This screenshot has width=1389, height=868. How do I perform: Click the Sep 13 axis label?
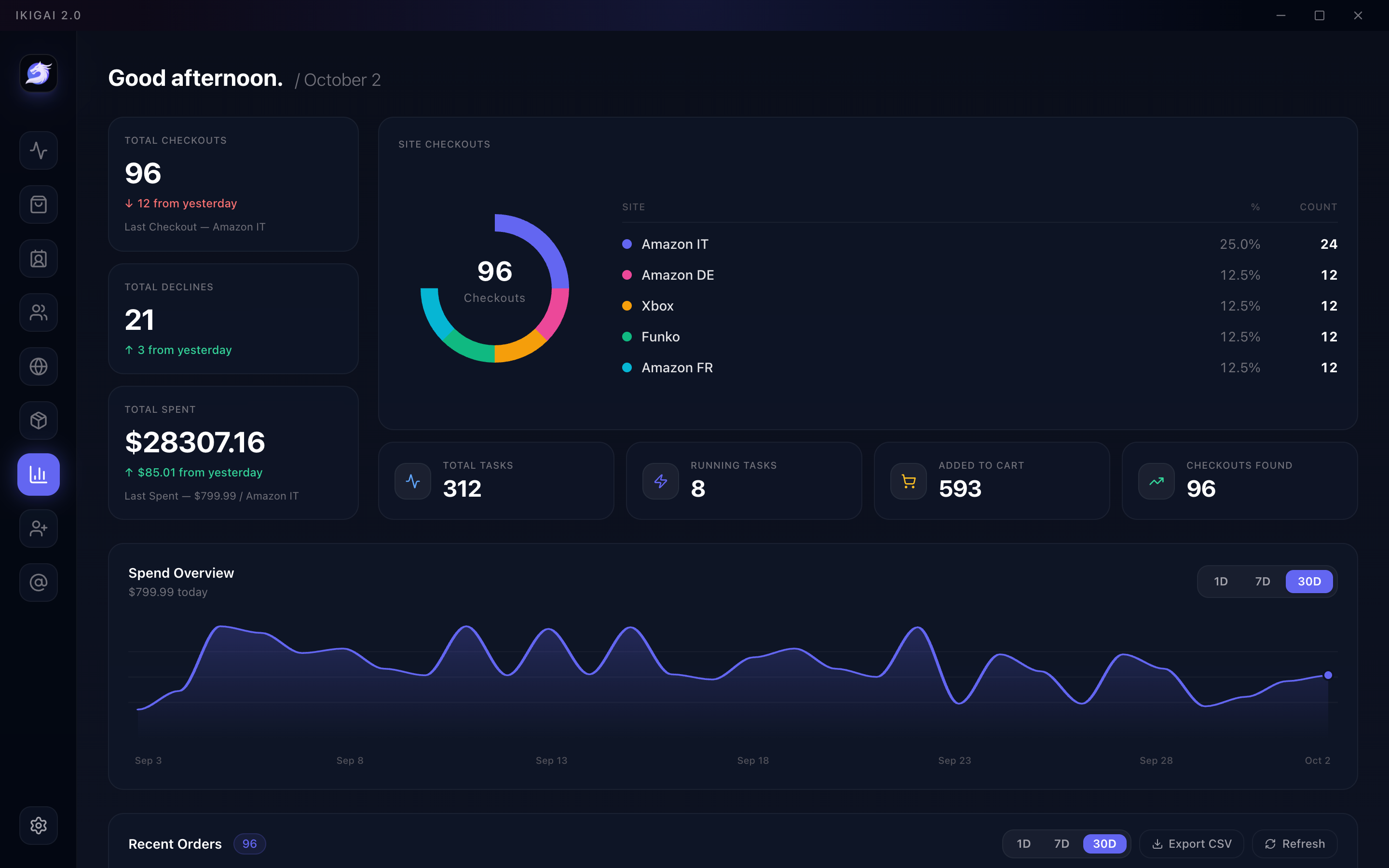click(x=552, y=760)
